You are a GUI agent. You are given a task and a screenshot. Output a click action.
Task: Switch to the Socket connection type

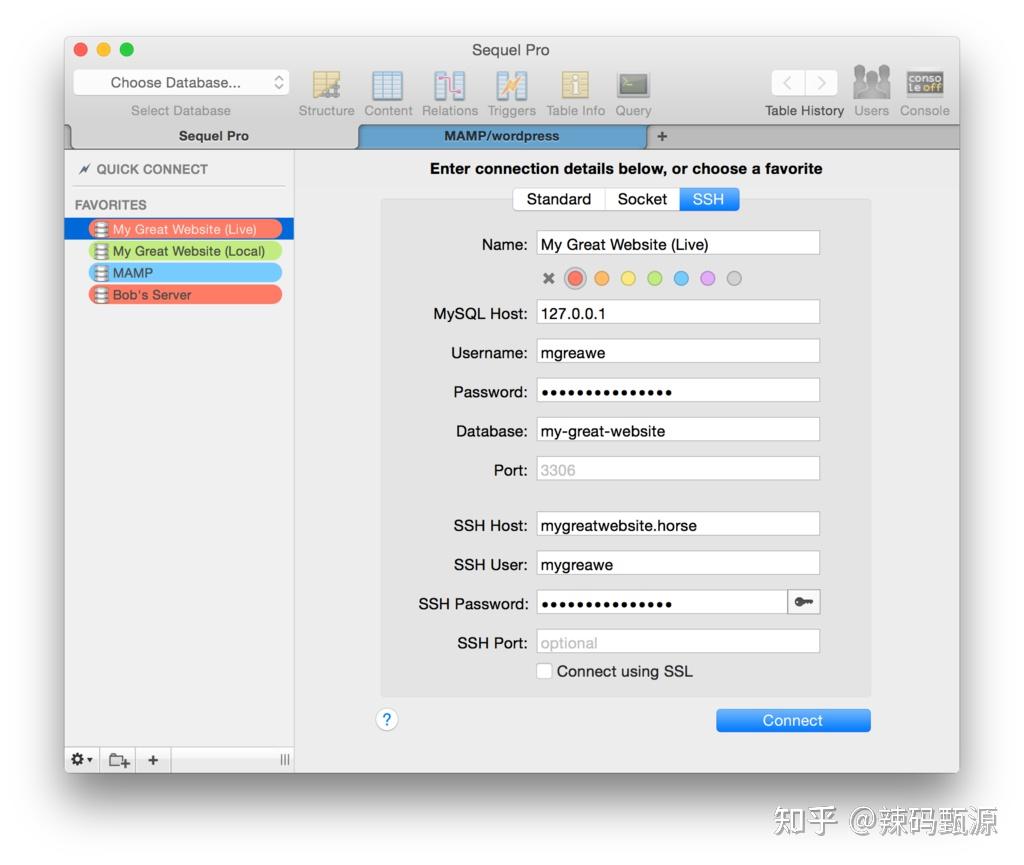tap(642, 199)
